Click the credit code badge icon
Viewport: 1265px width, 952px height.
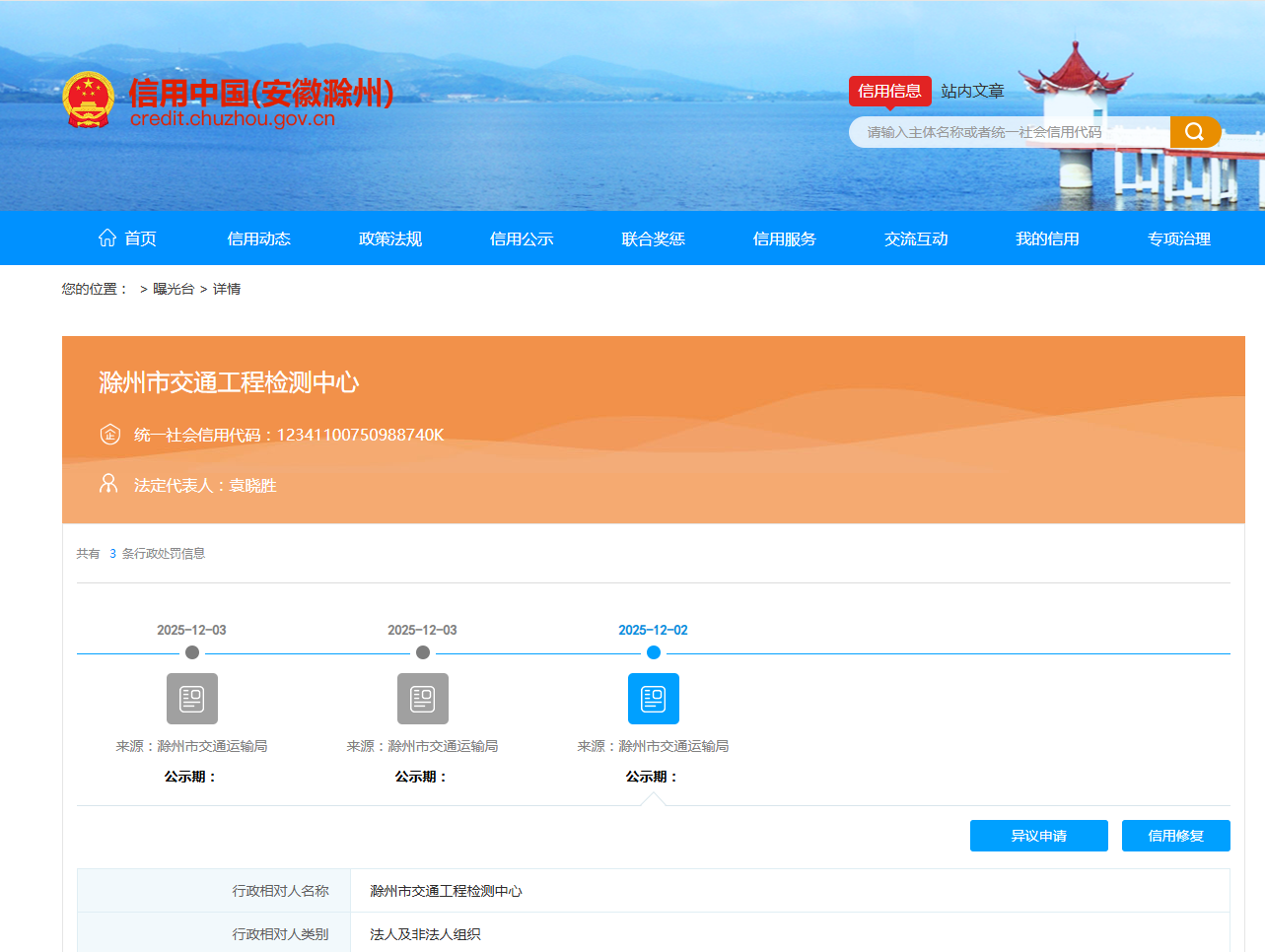coord(110,435)
